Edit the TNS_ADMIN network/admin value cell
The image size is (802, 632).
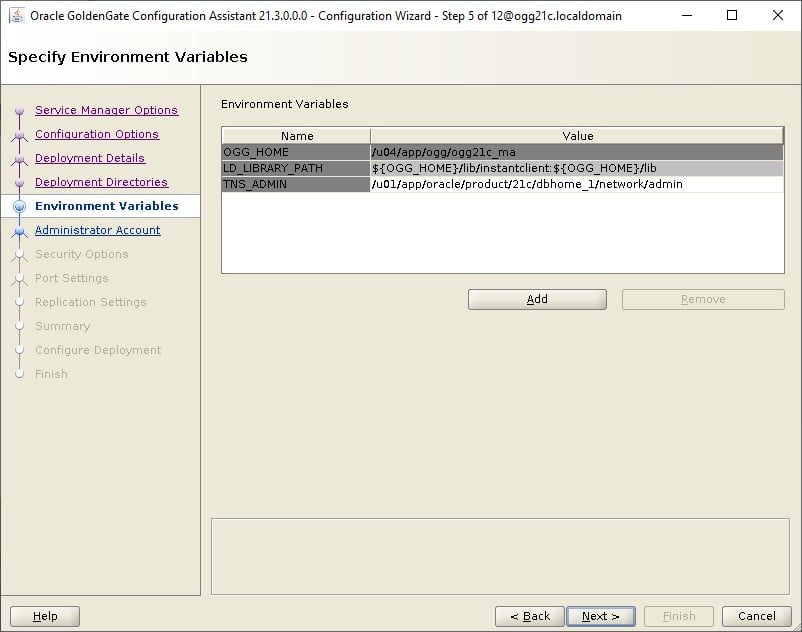click(x=577, y=184)
